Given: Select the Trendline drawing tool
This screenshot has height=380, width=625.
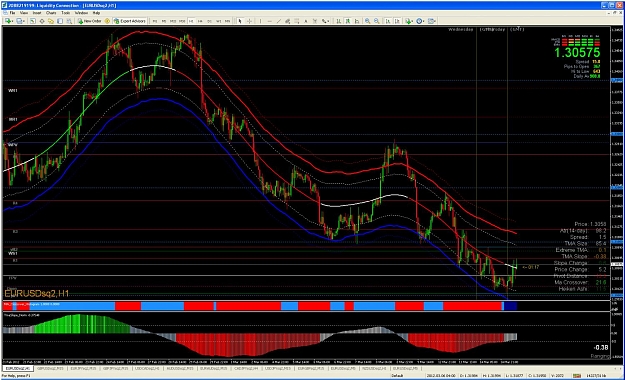Looking at the screenshot, I should (x=278, y=21).
